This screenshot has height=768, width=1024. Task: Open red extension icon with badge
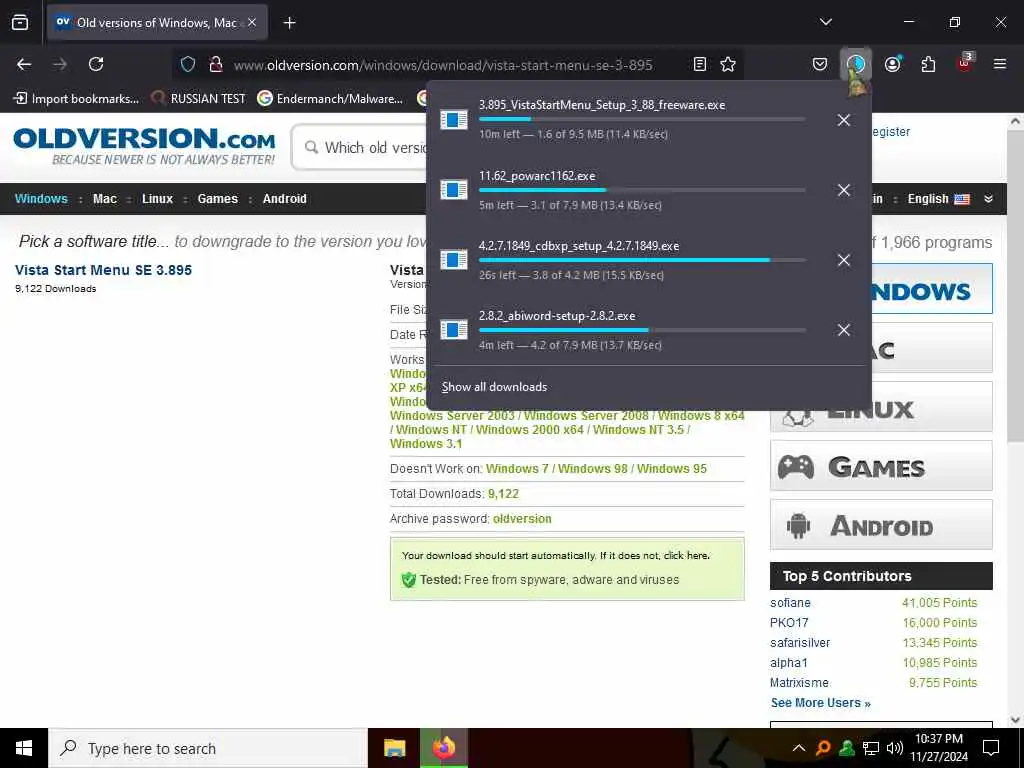tap(965, 63)
